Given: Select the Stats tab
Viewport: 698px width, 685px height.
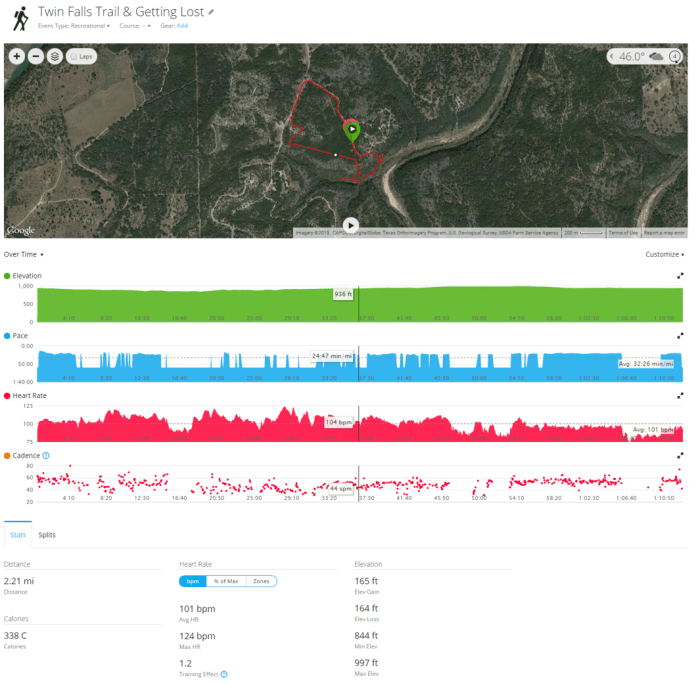Looking at the screenshot, I should tap(17, 535).
